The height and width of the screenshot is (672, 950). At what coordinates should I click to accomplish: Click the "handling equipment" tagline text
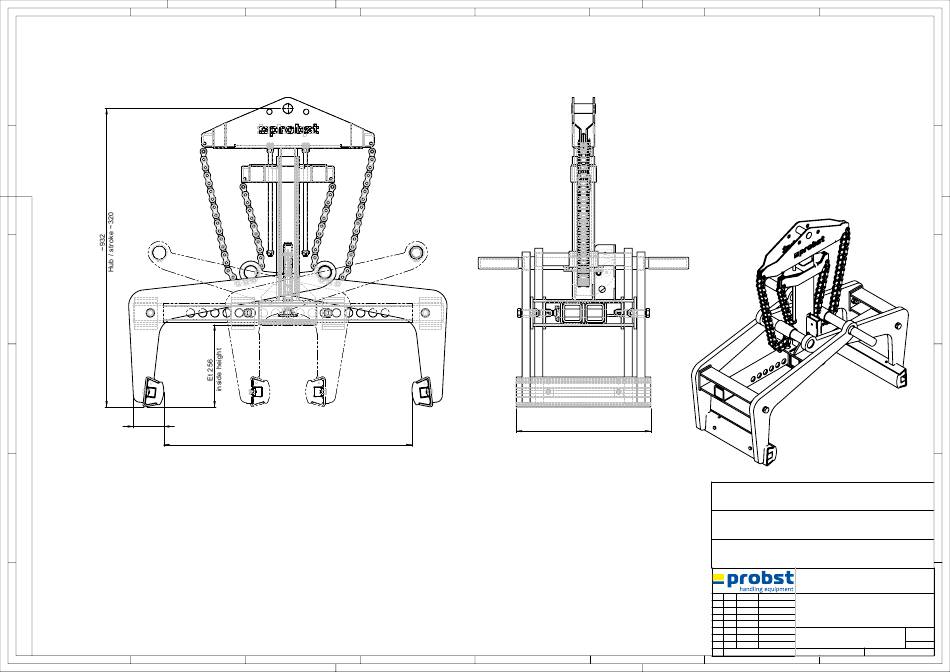(765, 590)
